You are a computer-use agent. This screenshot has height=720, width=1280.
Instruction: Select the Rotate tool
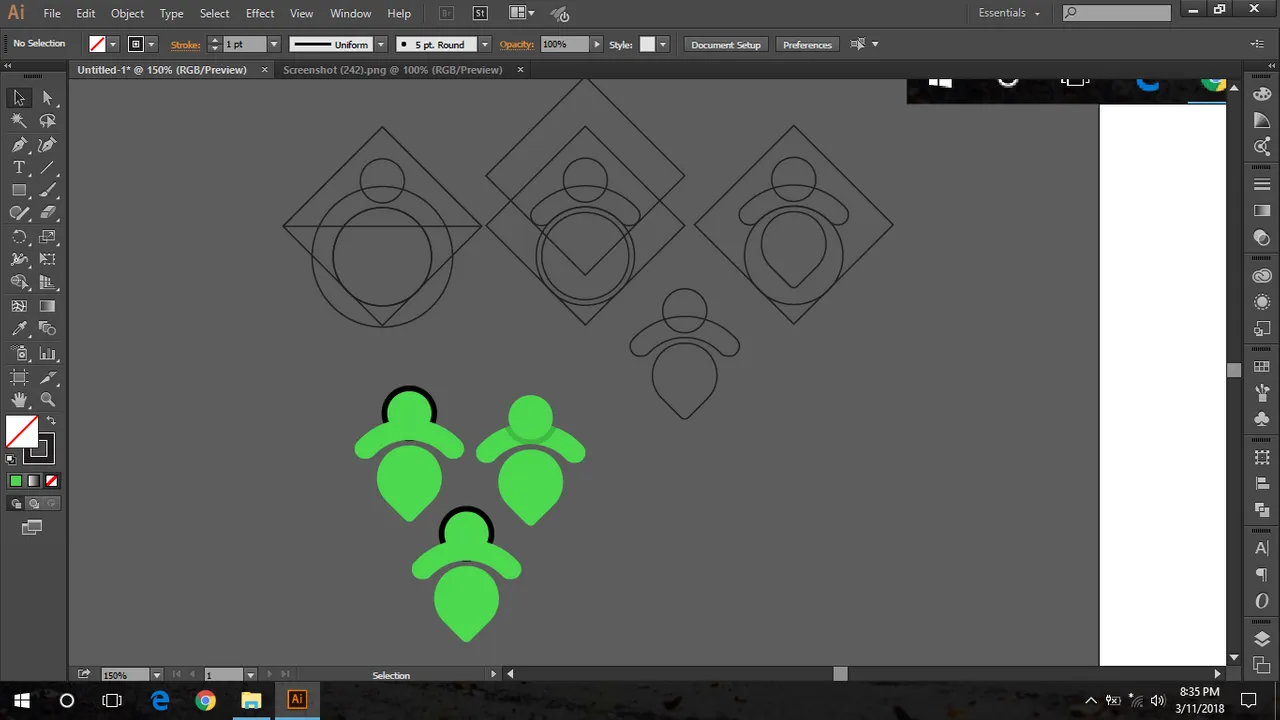[x=19, y=237]
